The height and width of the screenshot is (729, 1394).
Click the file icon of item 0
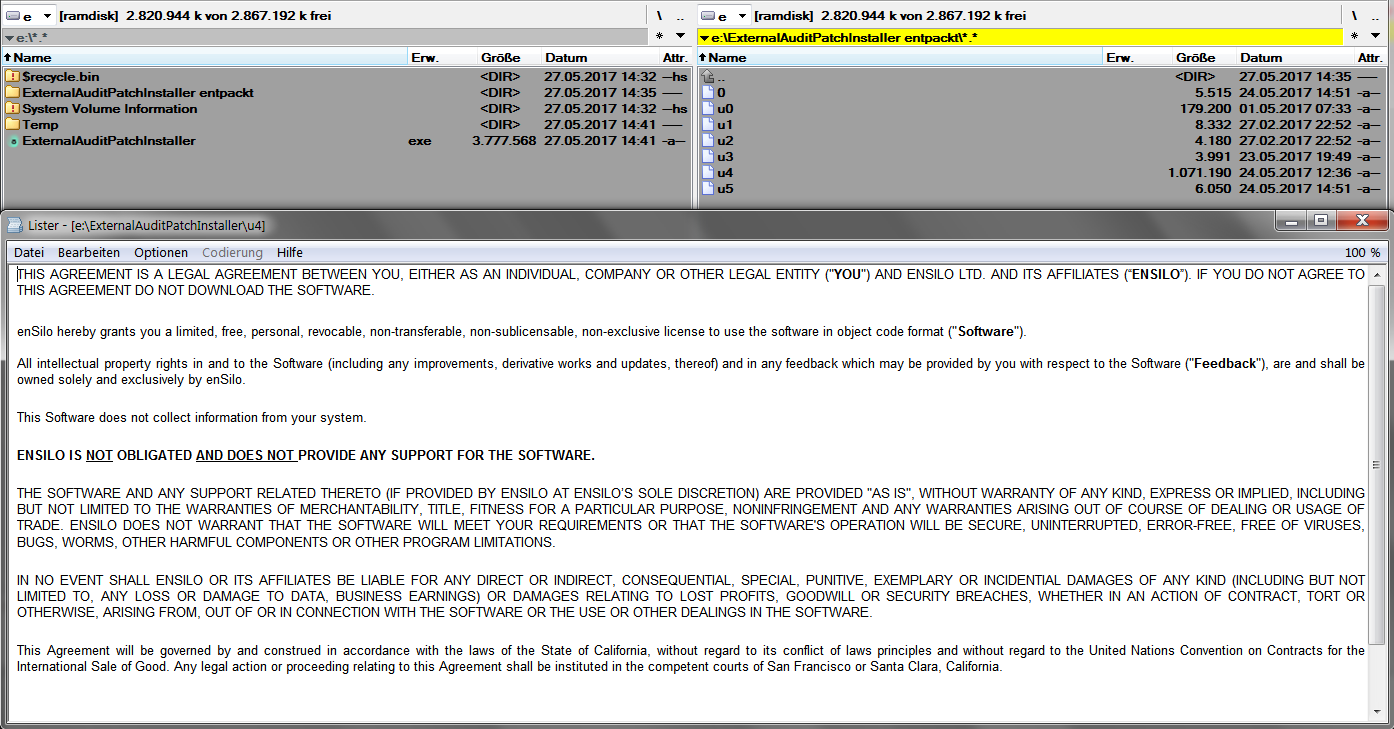pos(708,93)
